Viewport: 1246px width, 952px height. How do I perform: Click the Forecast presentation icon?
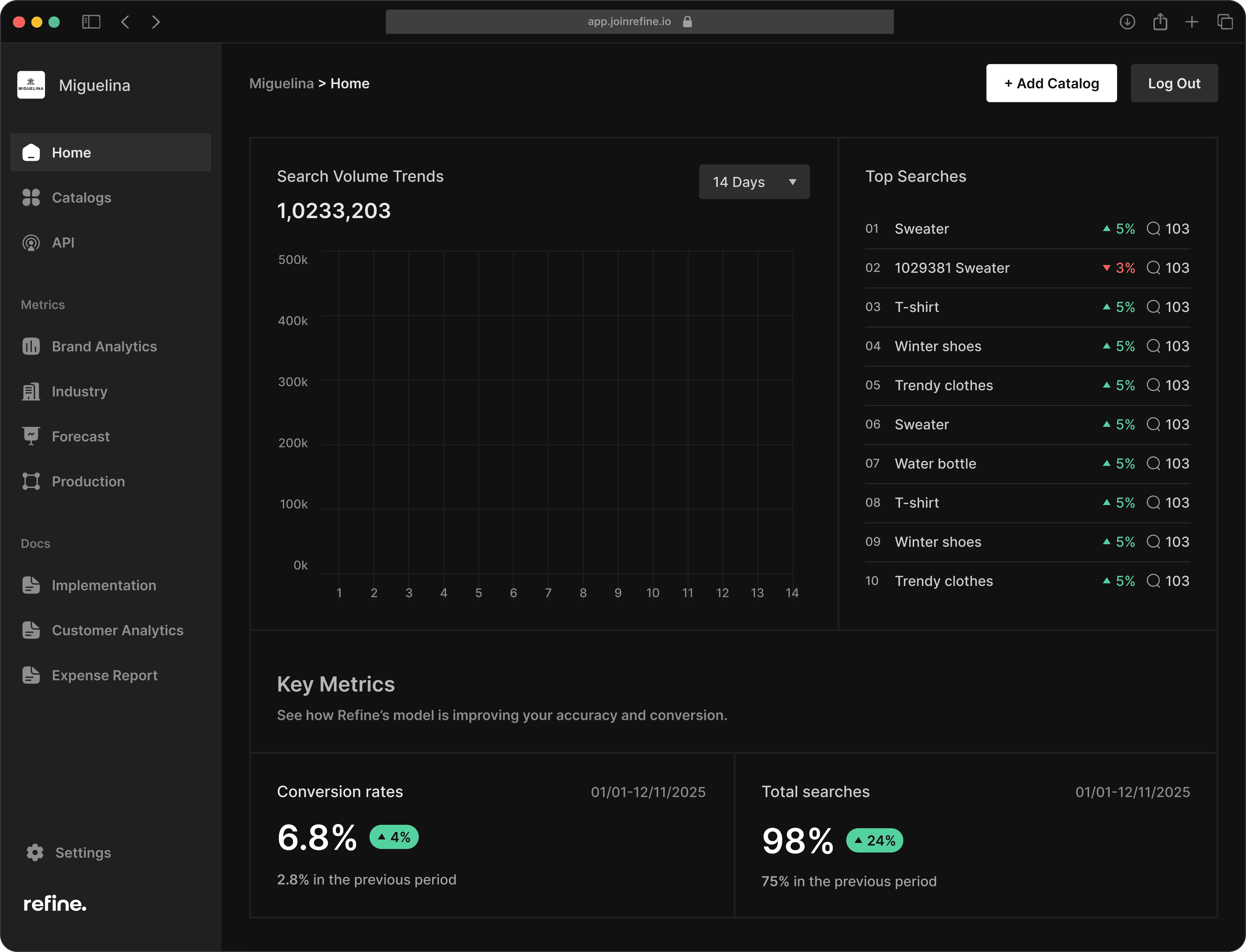tap(31, 436)
